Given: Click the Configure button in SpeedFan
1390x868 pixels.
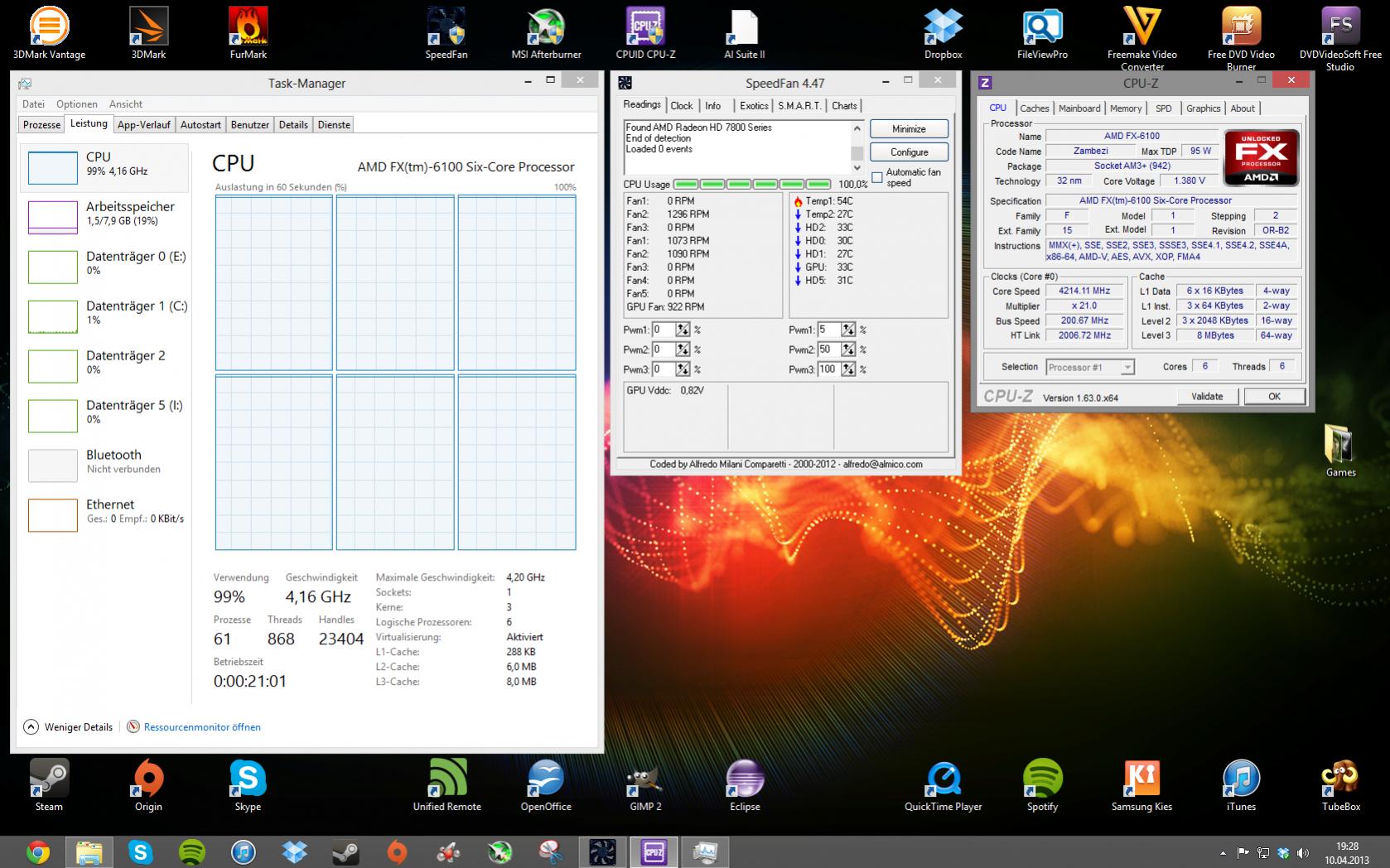Looking at the screenshot, I should 909,152.
